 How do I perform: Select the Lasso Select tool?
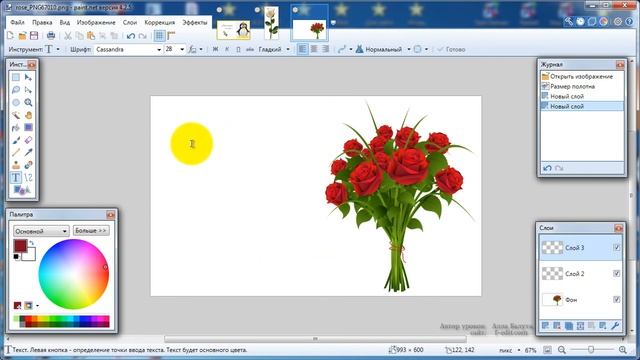[x=16, y=90]
